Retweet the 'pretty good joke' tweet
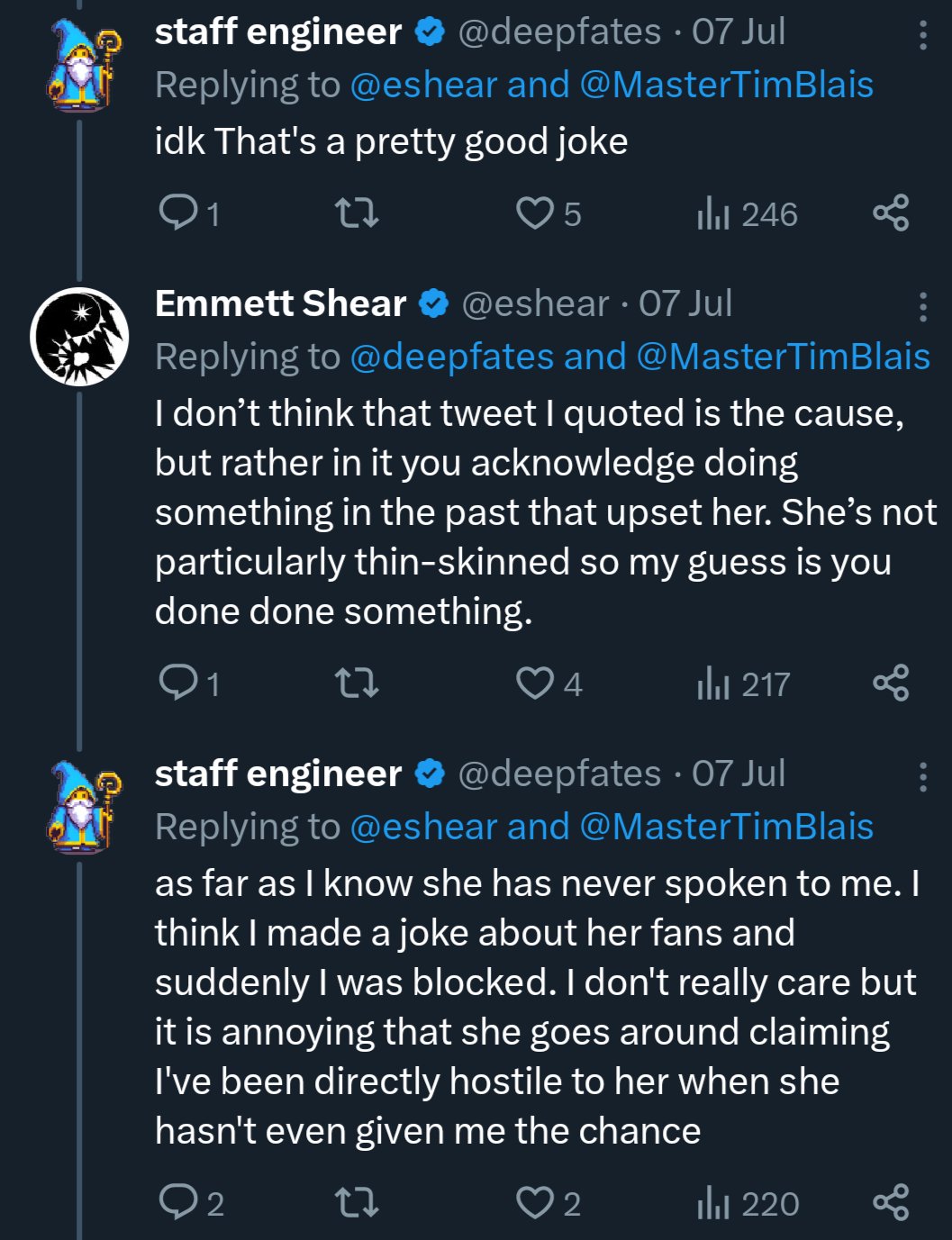The width and height of the screenshot is (952, 1240). point(357,214)
